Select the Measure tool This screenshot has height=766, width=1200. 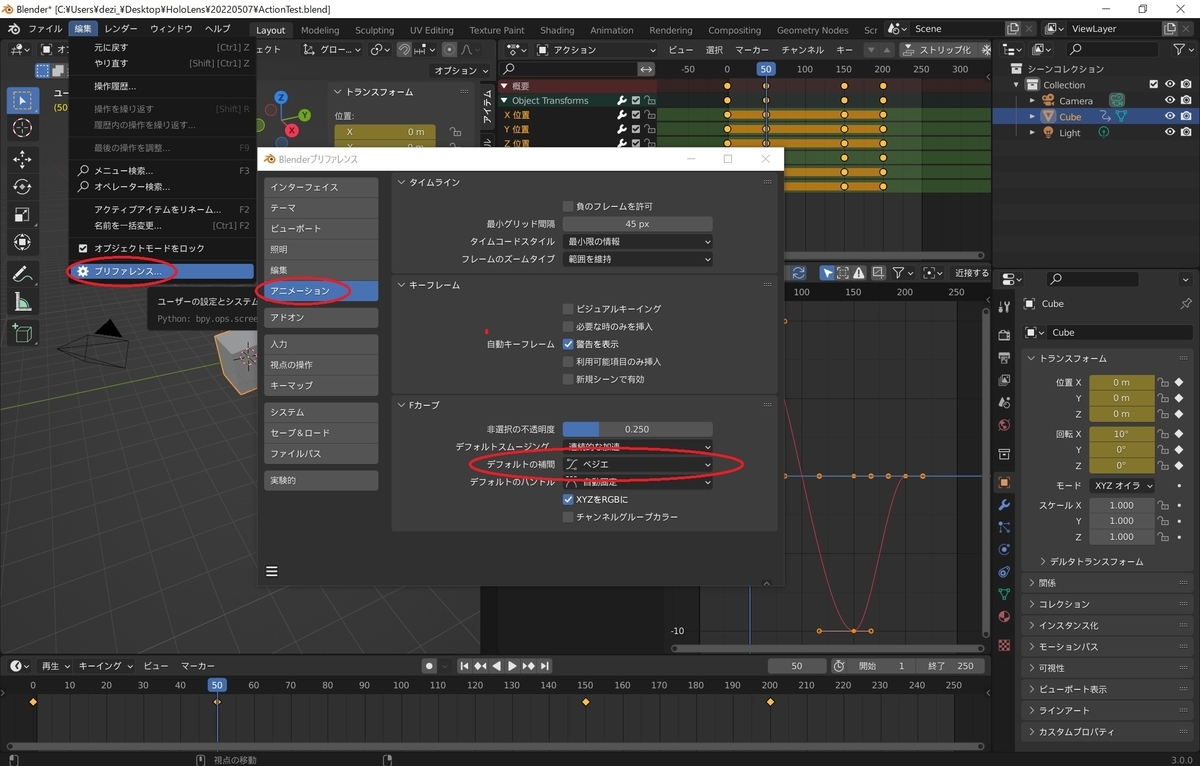coord(22,302)
